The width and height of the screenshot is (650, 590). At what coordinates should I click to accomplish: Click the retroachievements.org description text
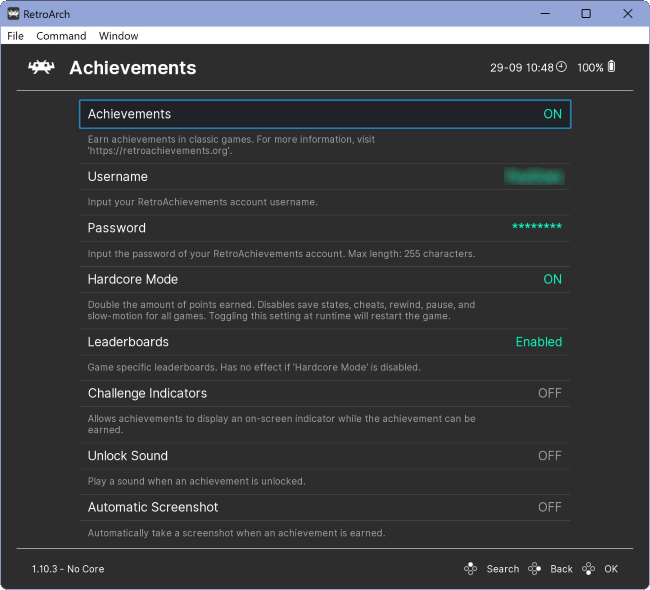pos(231,145)
